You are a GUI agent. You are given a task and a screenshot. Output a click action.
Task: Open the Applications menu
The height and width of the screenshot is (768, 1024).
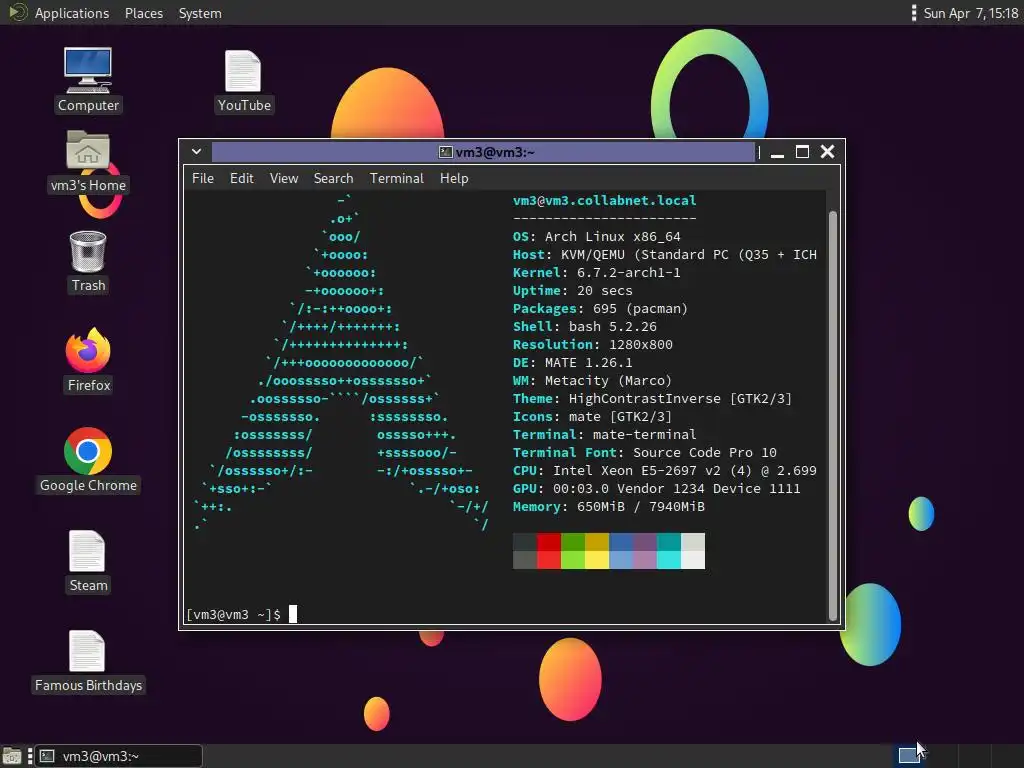pos(72,13)
